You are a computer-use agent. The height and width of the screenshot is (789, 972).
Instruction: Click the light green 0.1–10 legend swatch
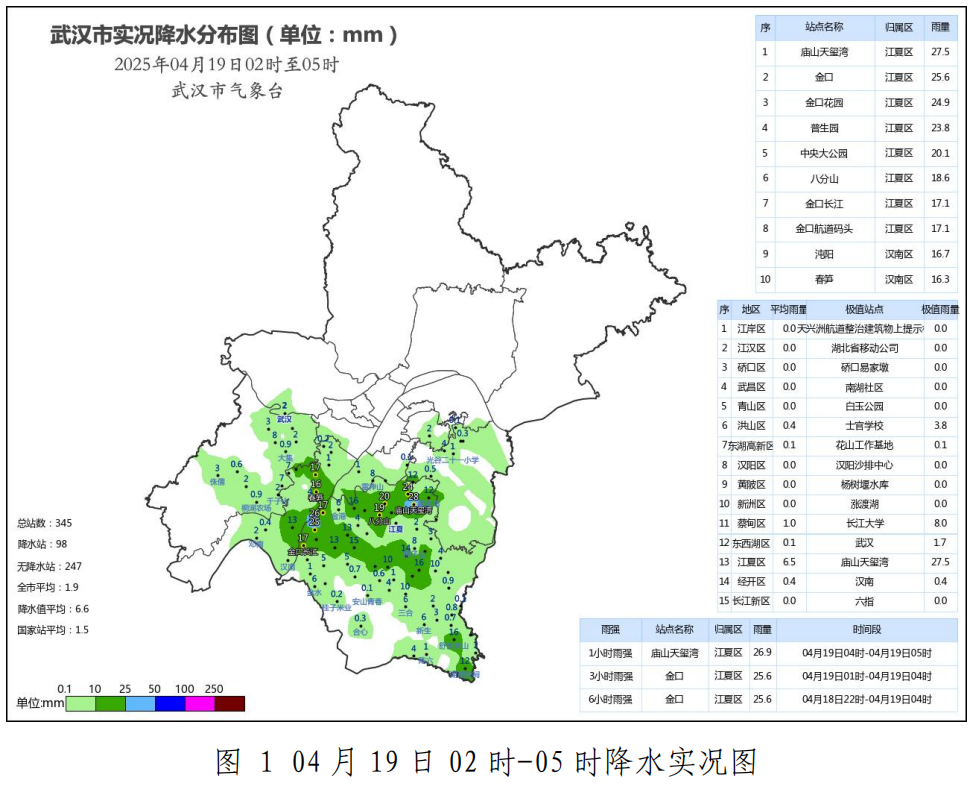[x=80, y=703]
